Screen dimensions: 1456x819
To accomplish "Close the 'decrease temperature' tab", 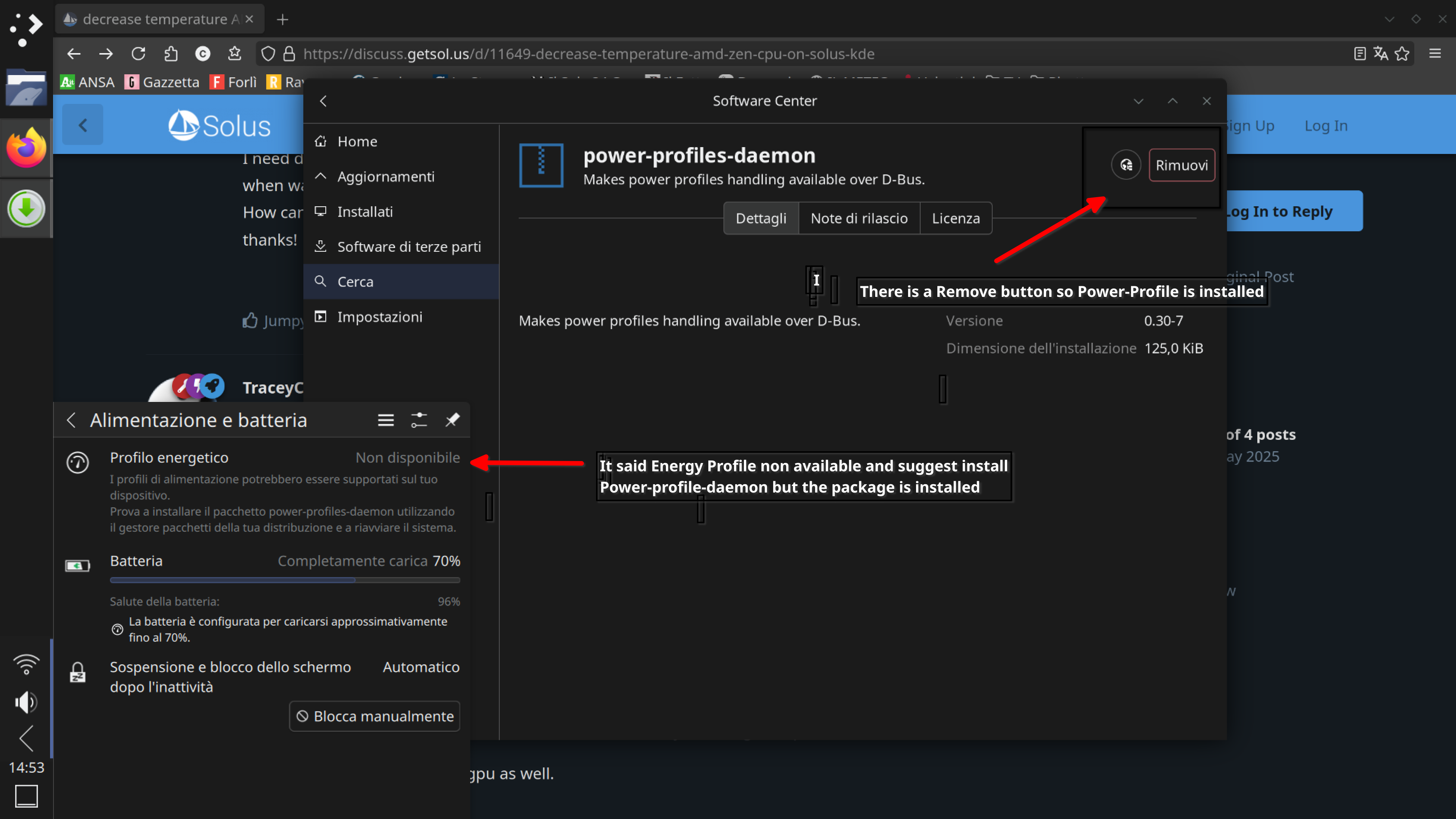I will tap(249, 19).
